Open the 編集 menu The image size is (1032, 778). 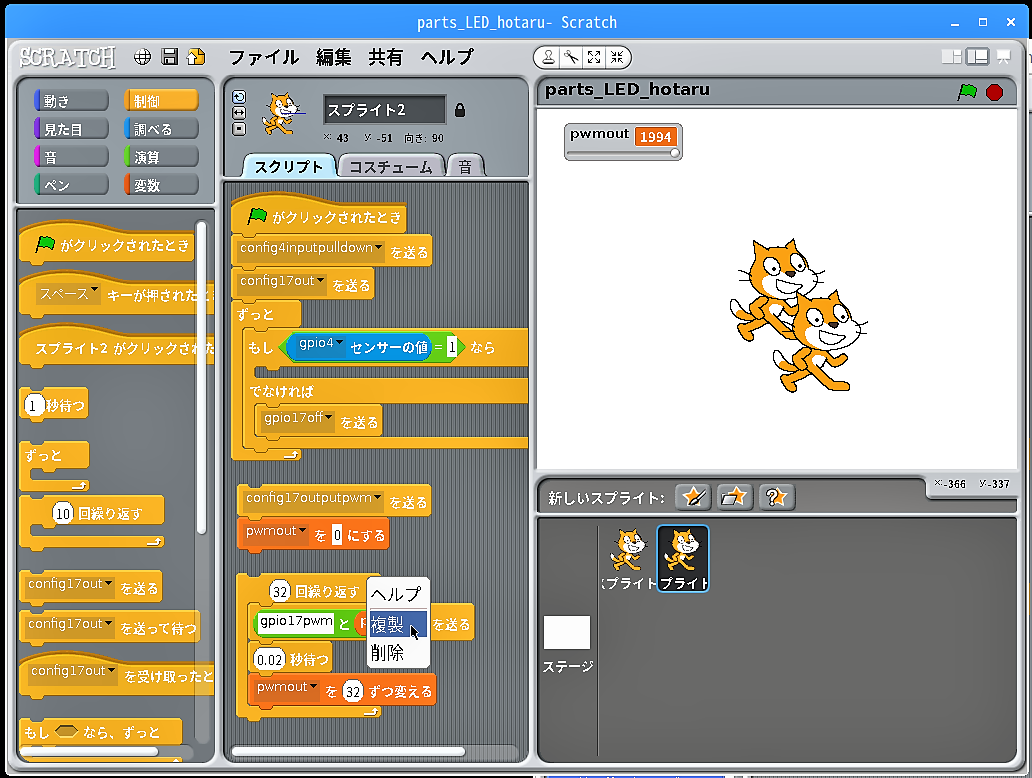334,57
